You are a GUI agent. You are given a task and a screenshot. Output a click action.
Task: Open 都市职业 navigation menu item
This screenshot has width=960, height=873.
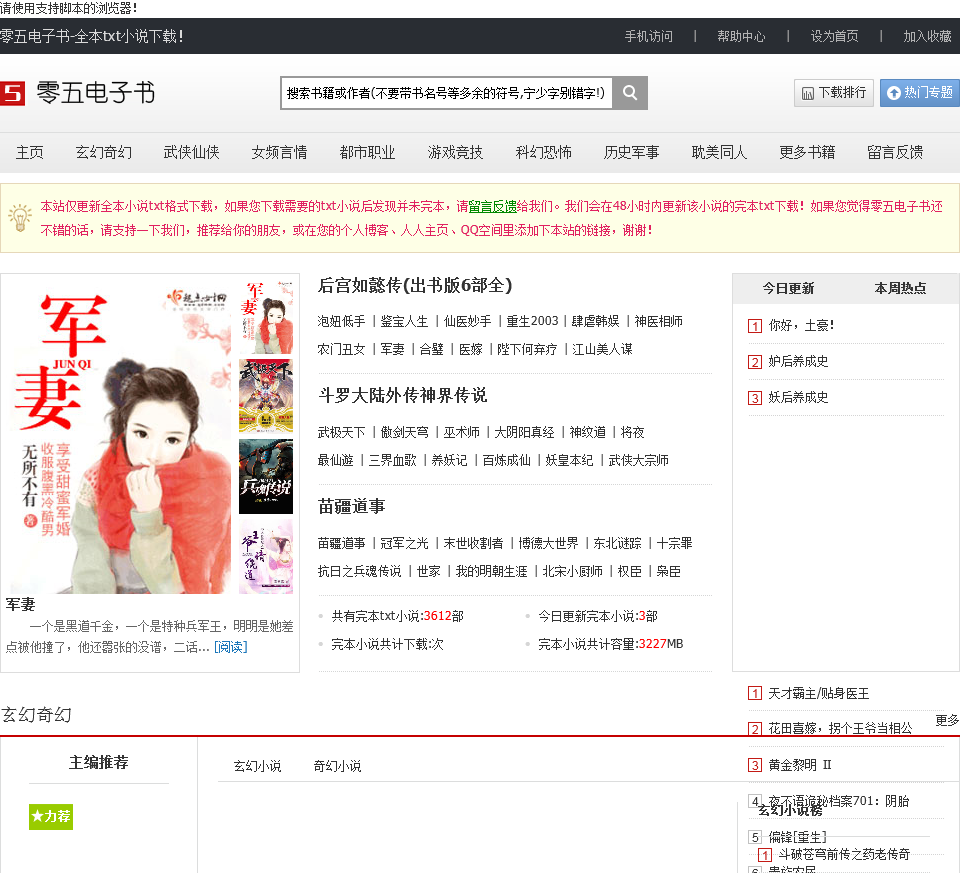[367, 152]
